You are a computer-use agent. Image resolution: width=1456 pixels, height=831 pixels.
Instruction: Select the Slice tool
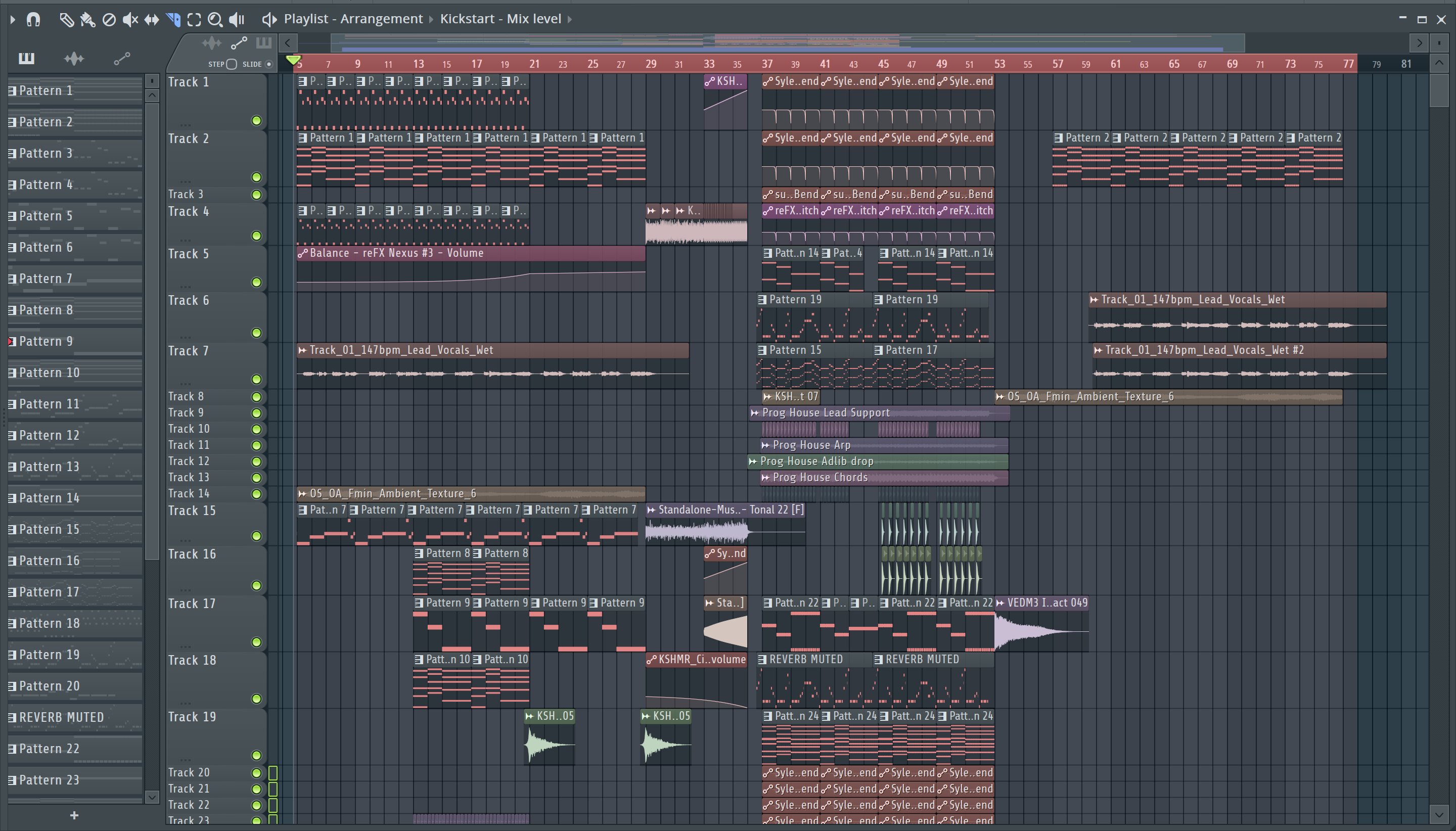173,19
